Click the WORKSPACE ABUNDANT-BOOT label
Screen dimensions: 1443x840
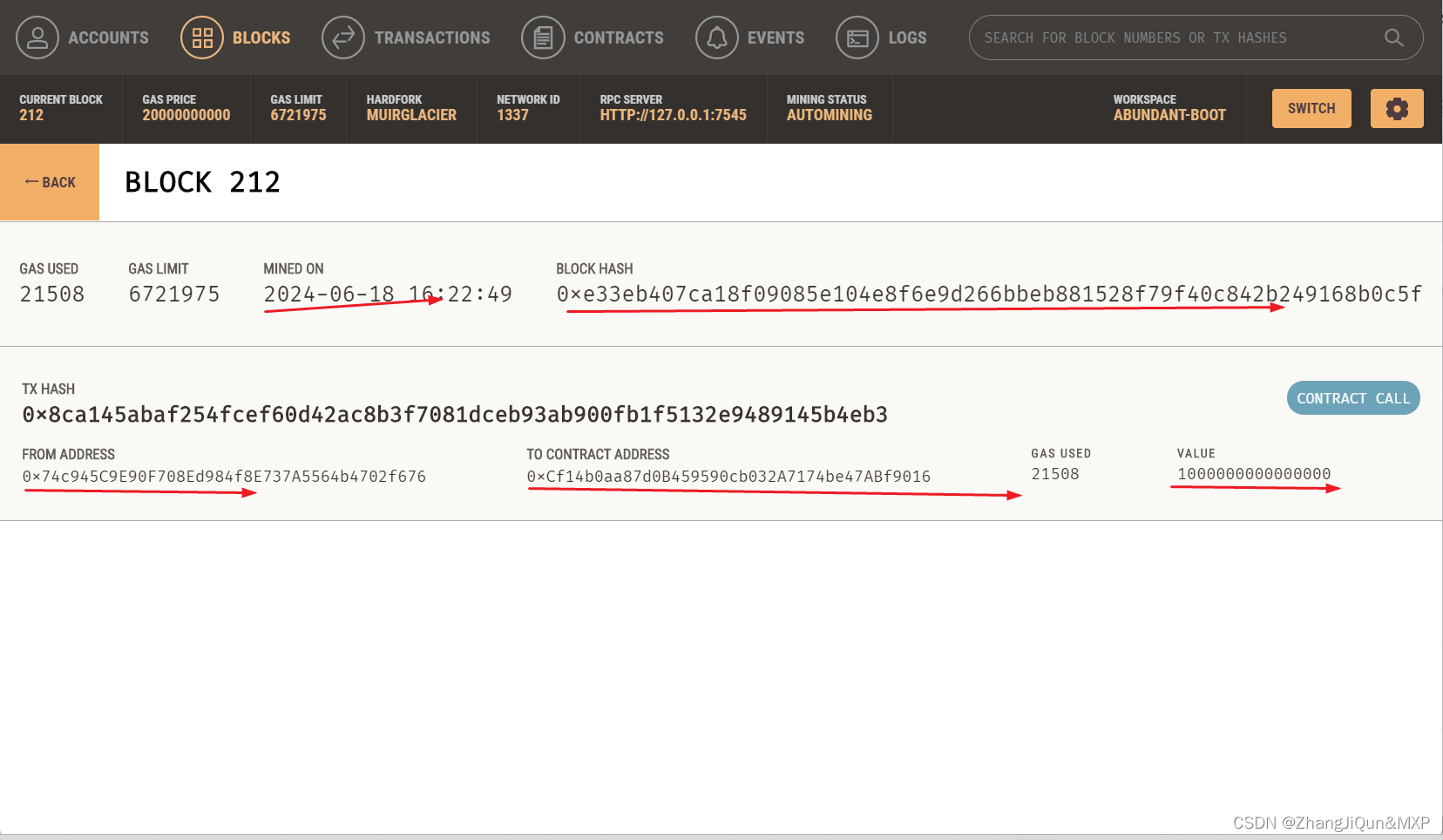[1169, 108]
